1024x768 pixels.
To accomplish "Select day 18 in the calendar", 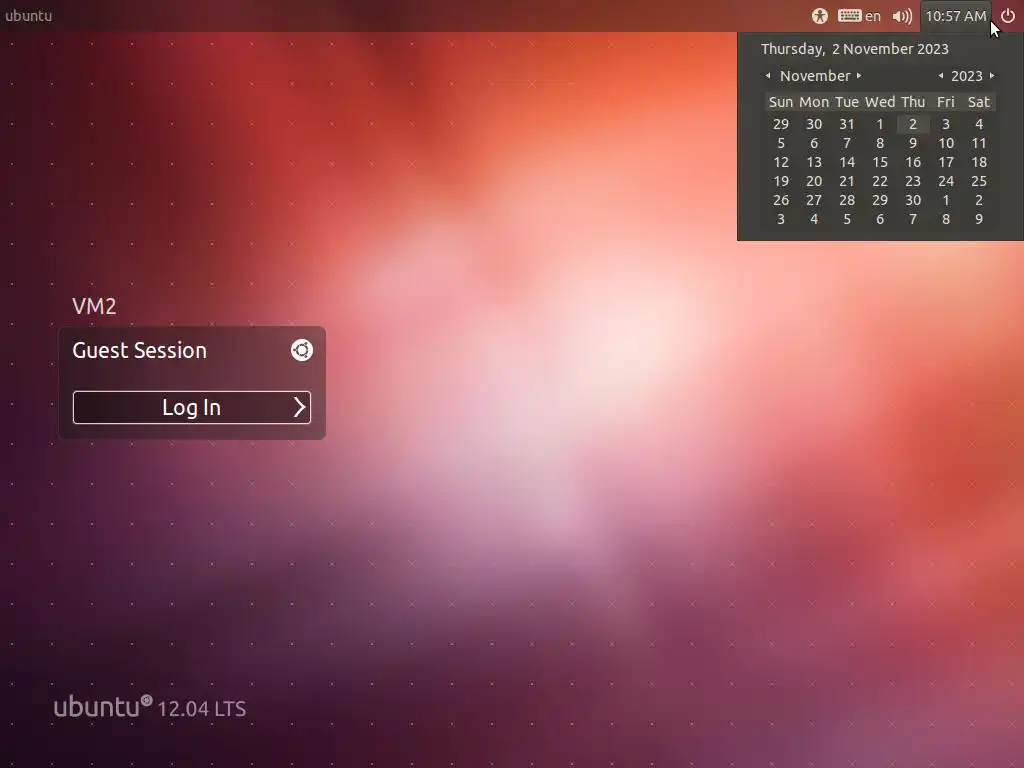I will tap(979, 162).
